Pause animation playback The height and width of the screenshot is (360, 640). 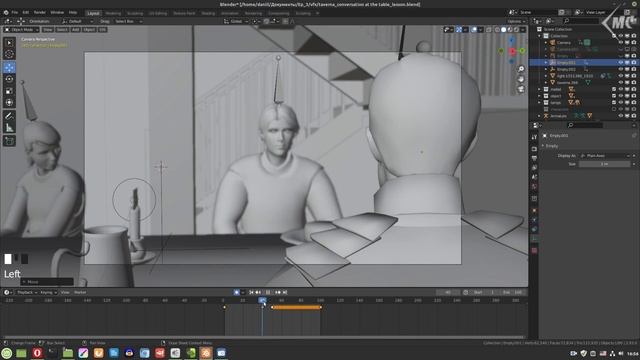click(268, 292)
